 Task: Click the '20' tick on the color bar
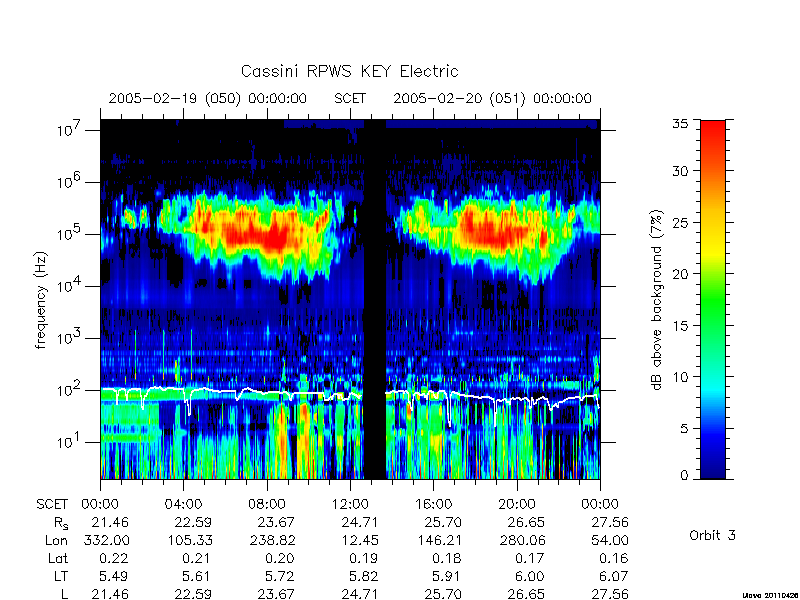pyautogui.click(x=680, y=273)
